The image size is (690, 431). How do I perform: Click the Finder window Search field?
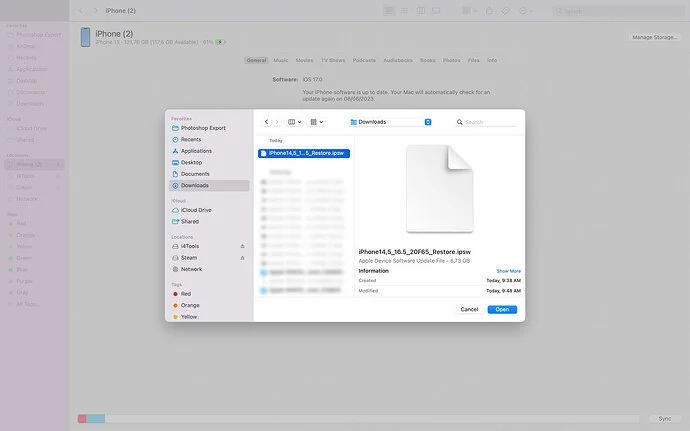(x=618, y=11)
